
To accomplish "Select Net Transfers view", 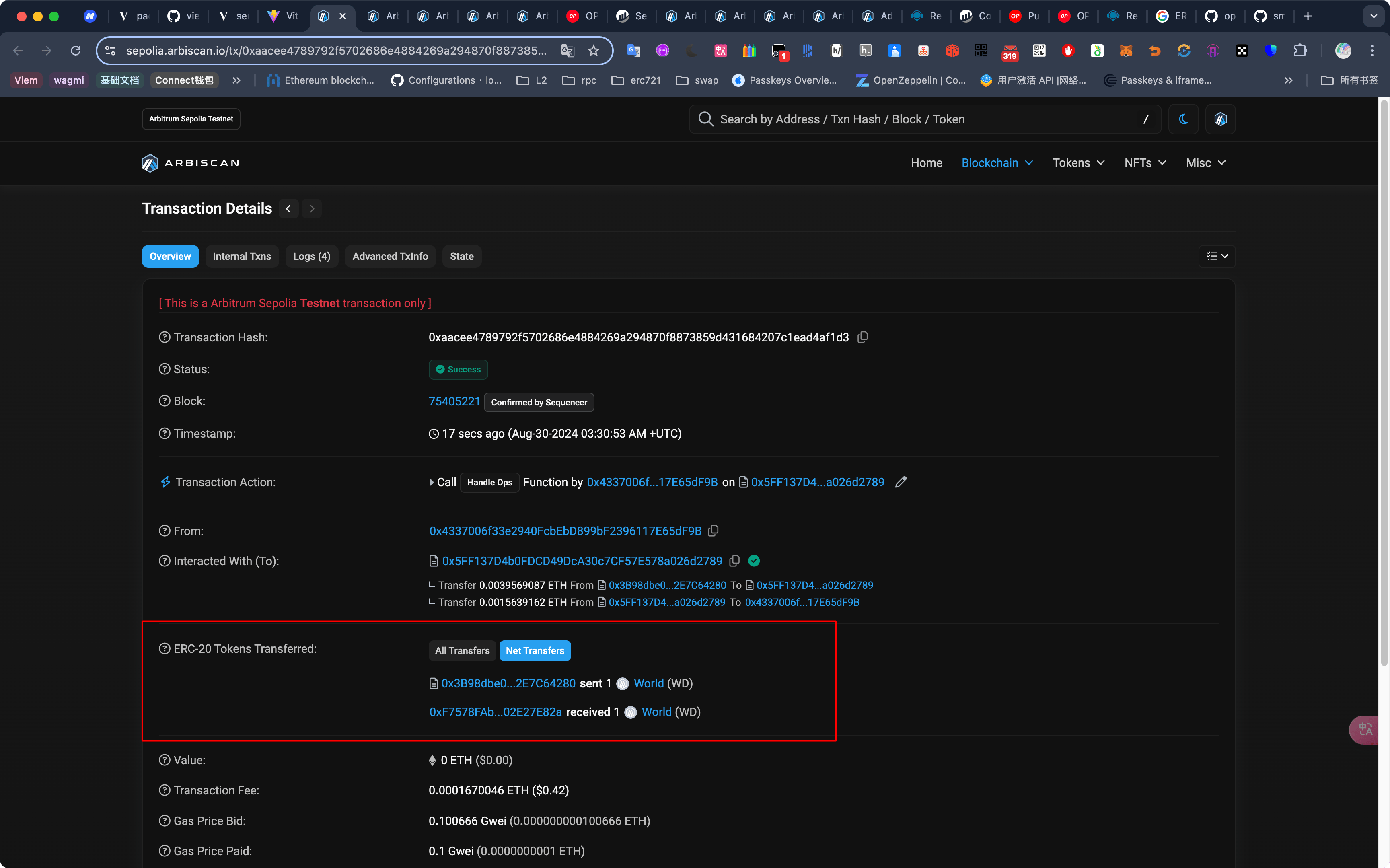I will coord(535,650).
